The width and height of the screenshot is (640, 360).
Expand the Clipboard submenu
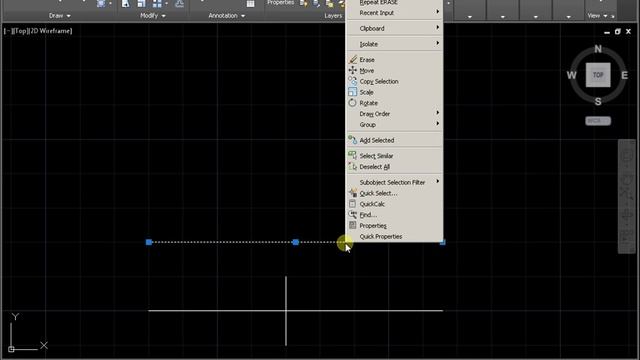(394, 28)
